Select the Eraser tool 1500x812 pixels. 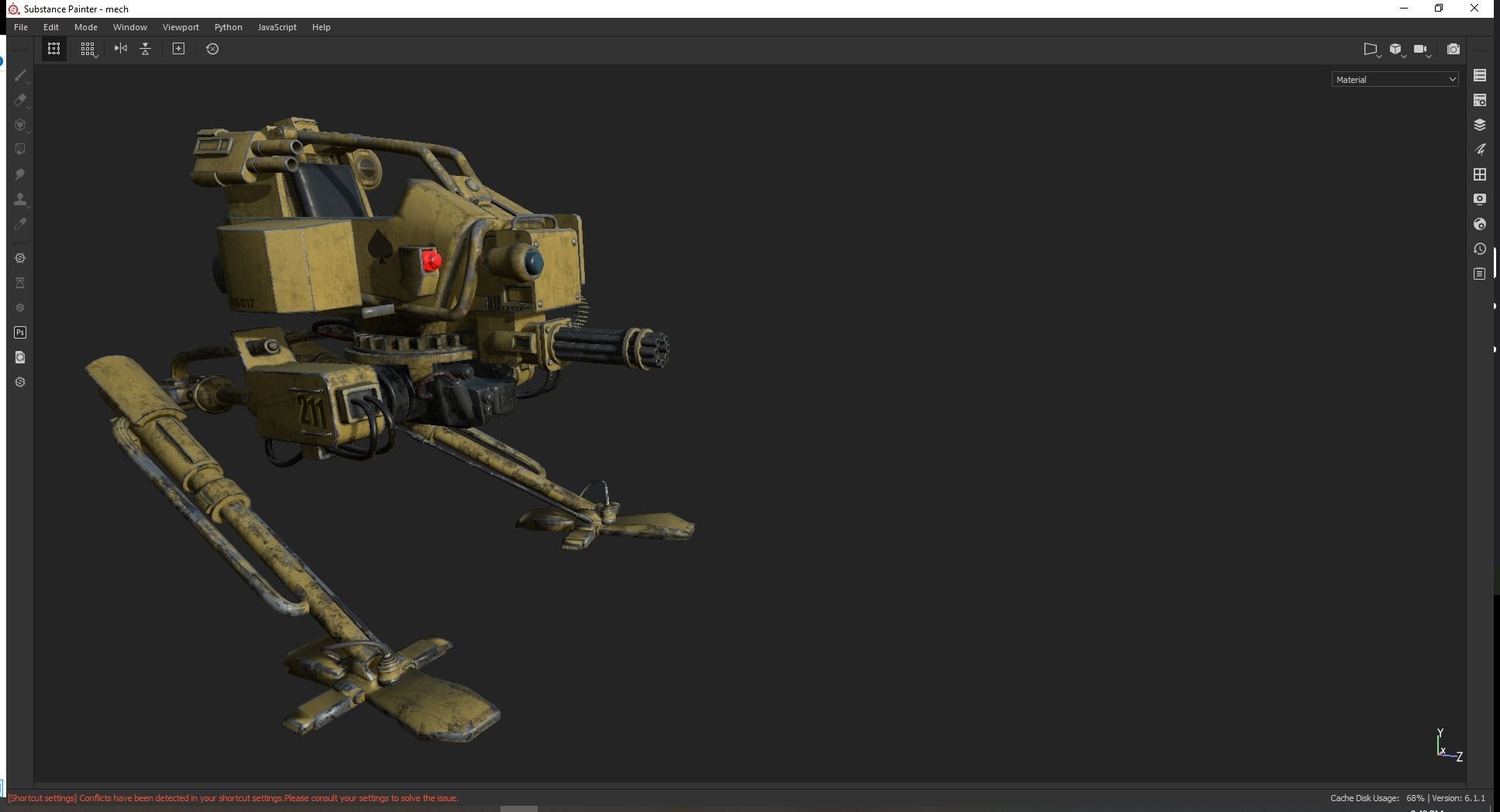20,100
